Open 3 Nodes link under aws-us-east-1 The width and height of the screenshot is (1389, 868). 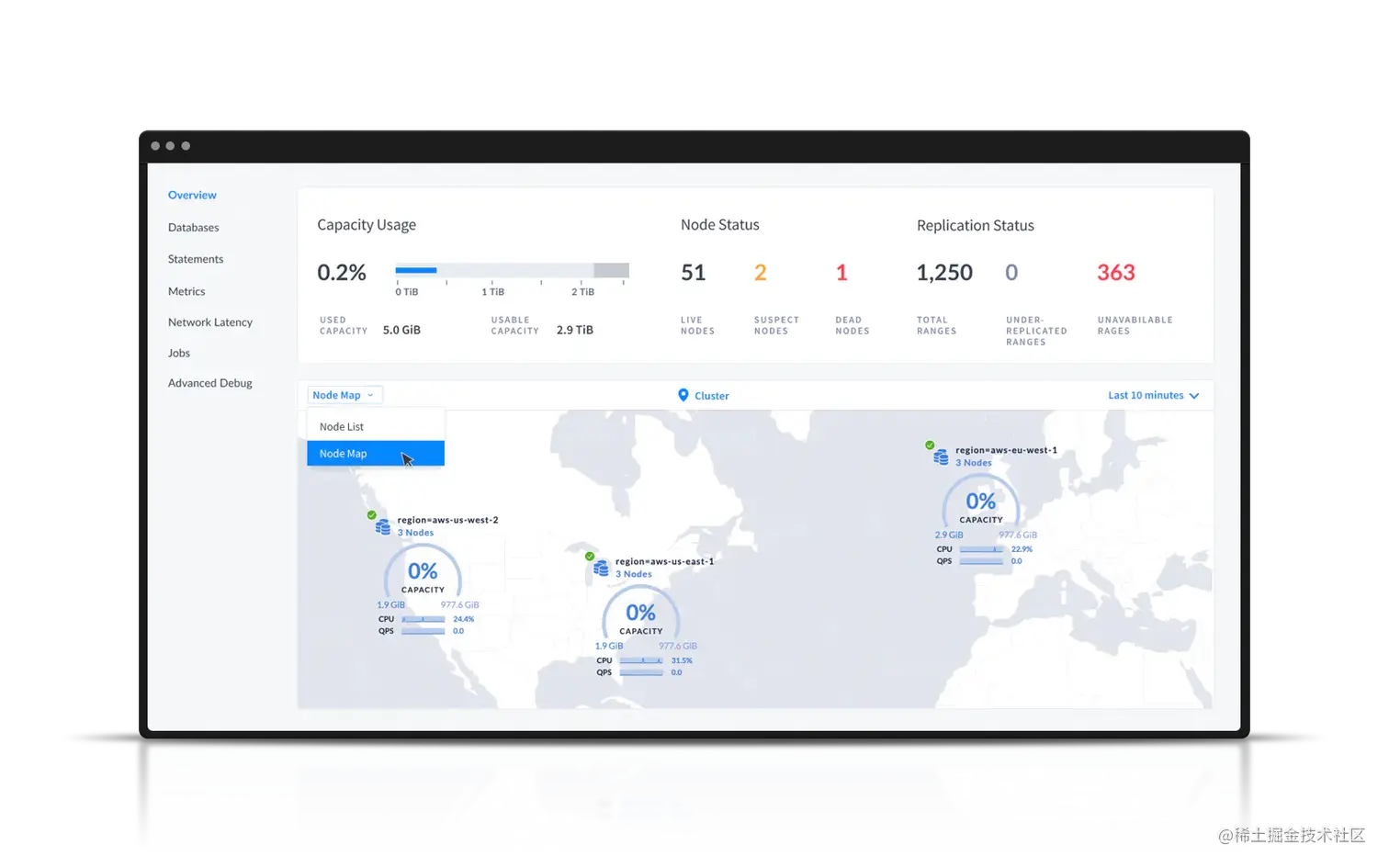point(633,574)
